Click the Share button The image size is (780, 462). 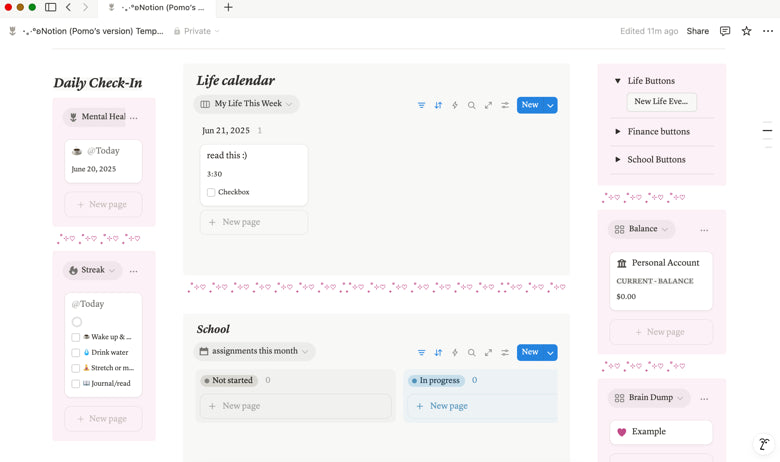[697, 31]
